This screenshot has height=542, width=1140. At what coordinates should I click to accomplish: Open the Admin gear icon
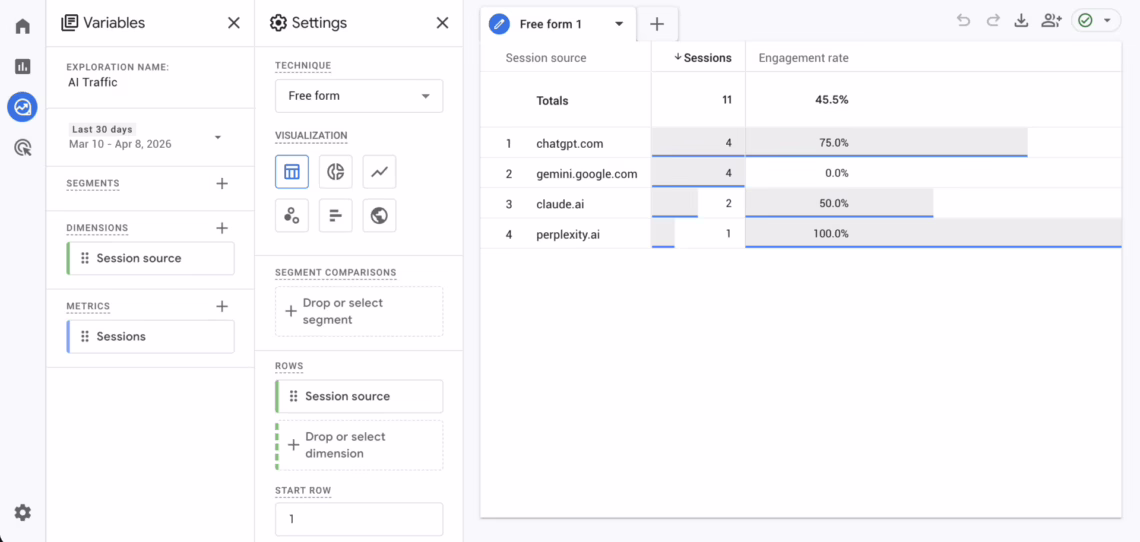pos(23,513)
